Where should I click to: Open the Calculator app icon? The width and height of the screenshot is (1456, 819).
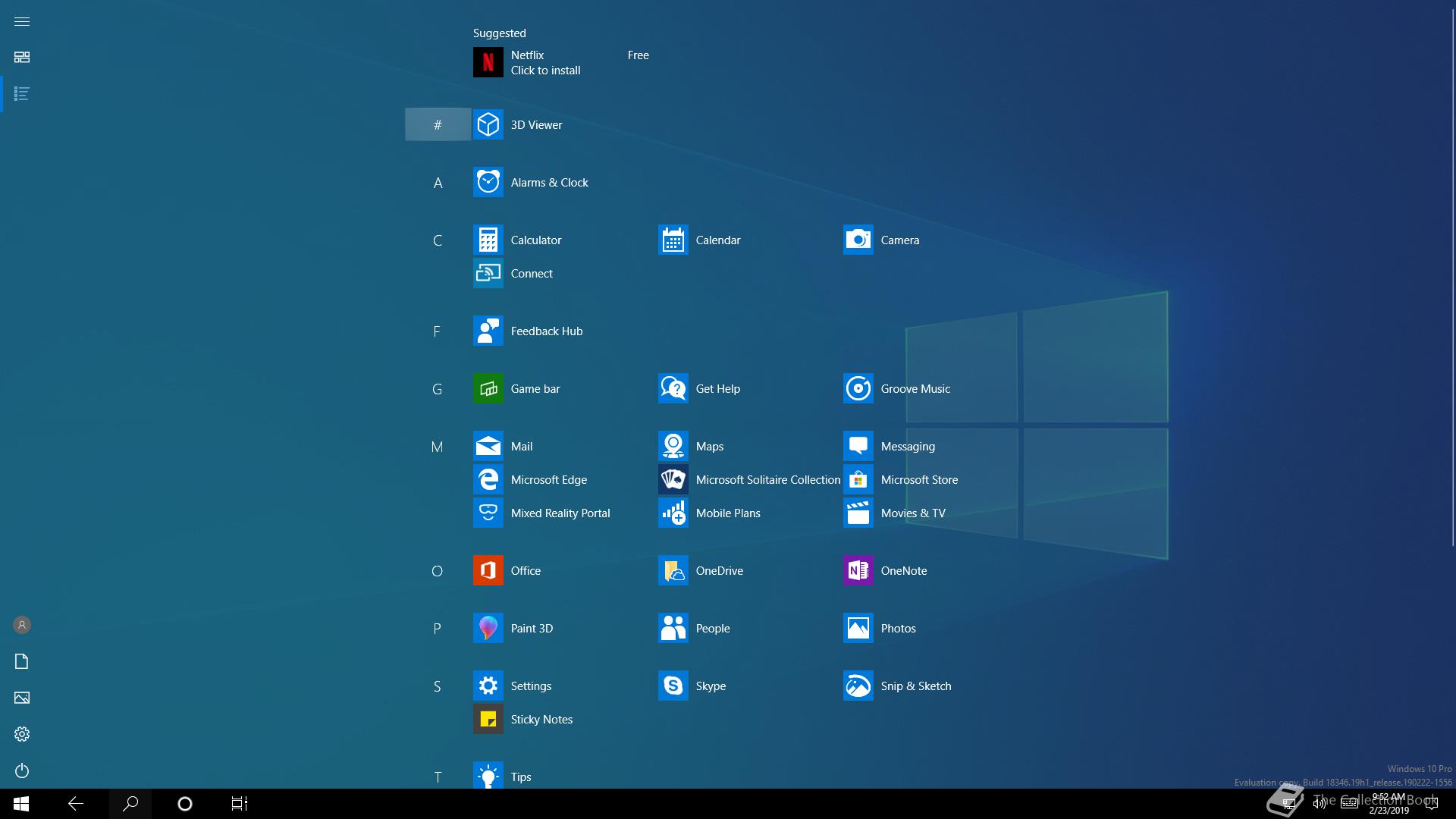(x=488, y=240)
